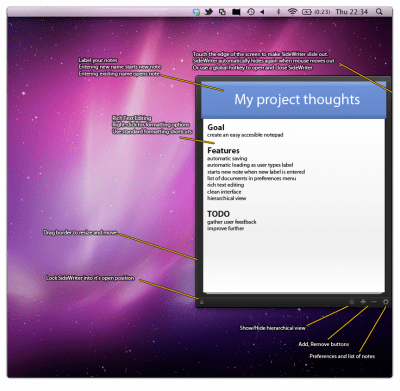
Task: Open the Time Machine menu bar icon
Action: pyautogui.click(x=251, y=12)
